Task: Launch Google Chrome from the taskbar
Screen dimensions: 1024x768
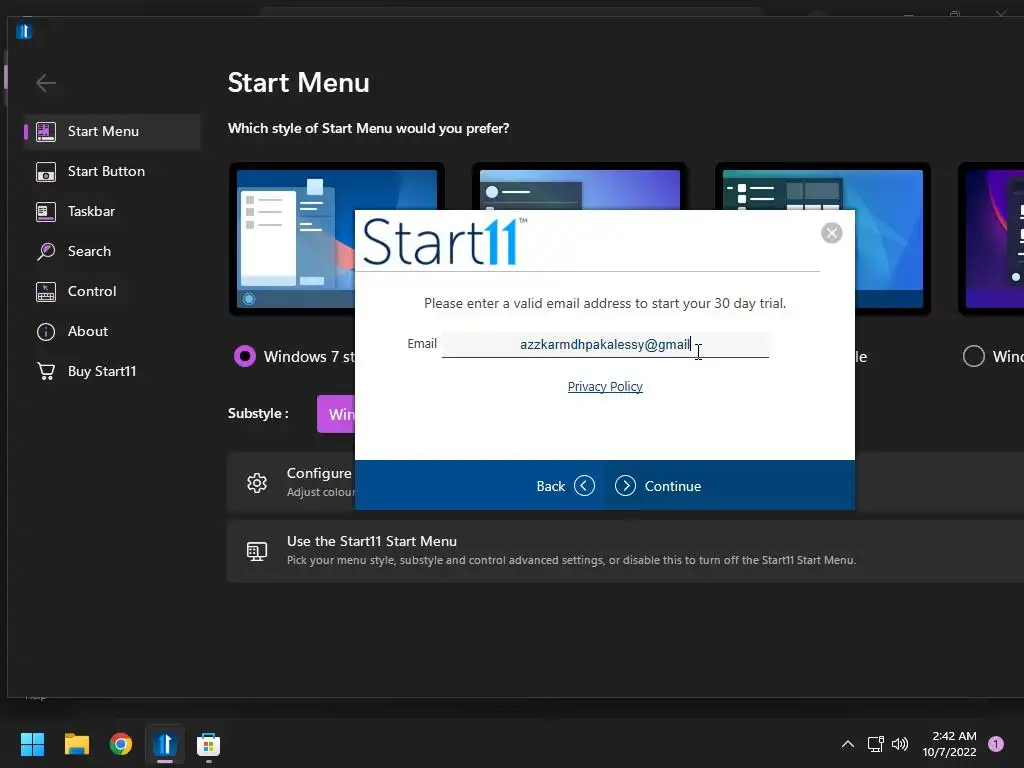Action: point(121,744)
